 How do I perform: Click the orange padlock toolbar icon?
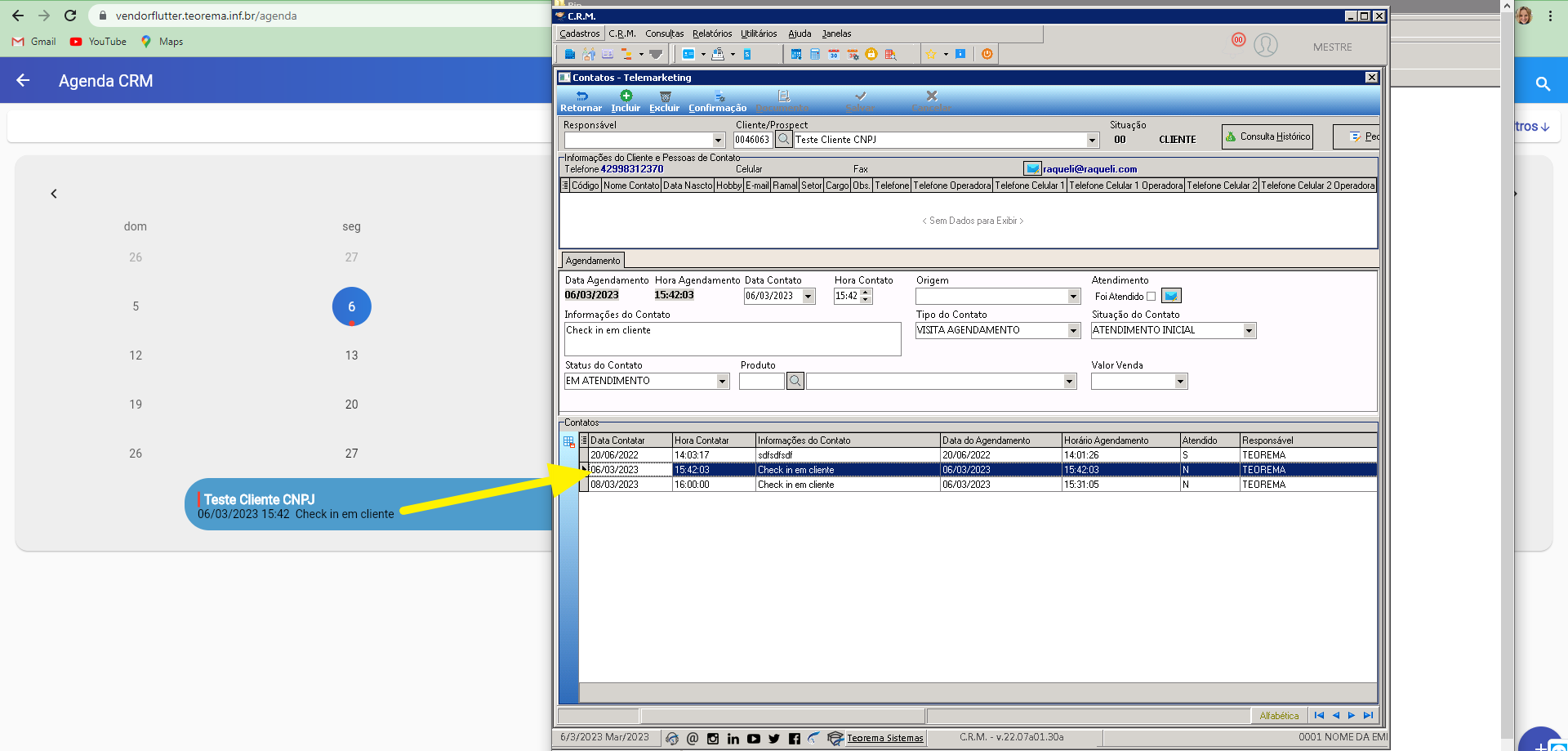tap(871, 54)
